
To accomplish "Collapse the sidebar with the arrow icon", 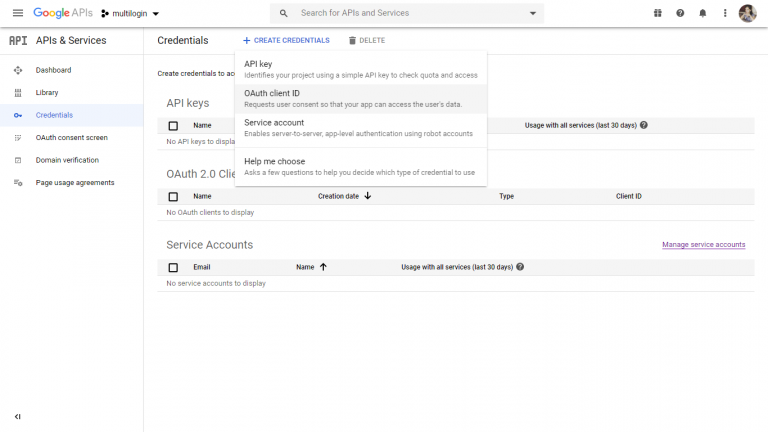I will click(x=18, y=416).
